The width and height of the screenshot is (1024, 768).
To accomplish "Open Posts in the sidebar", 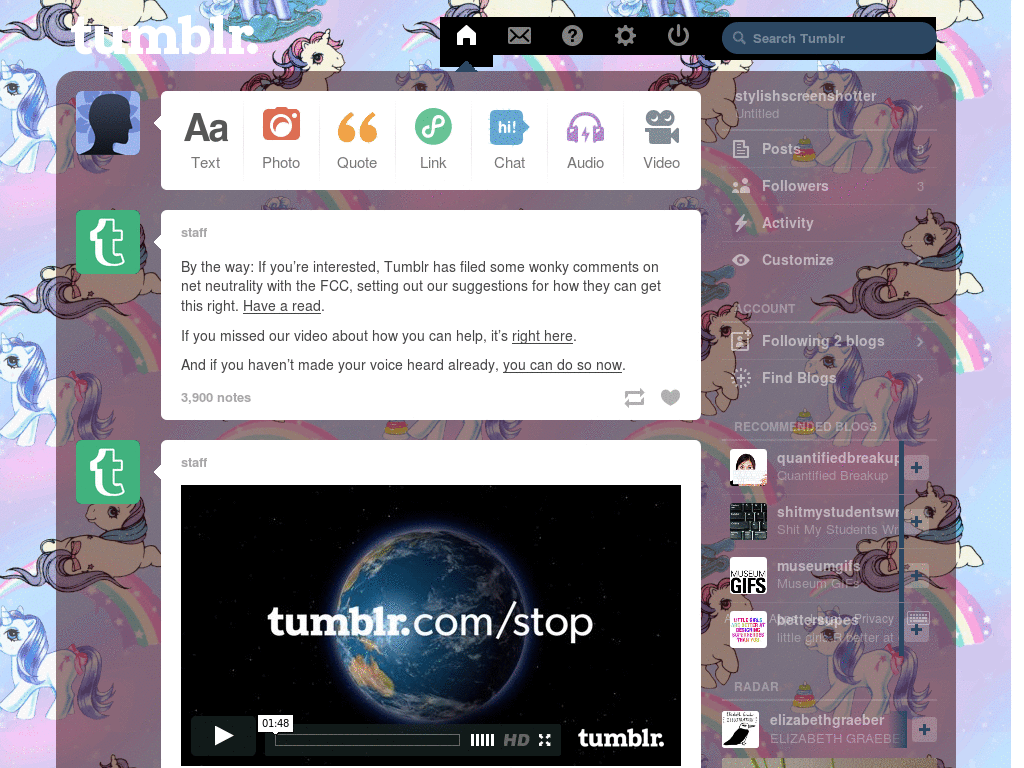I will (x=829, y=149).
